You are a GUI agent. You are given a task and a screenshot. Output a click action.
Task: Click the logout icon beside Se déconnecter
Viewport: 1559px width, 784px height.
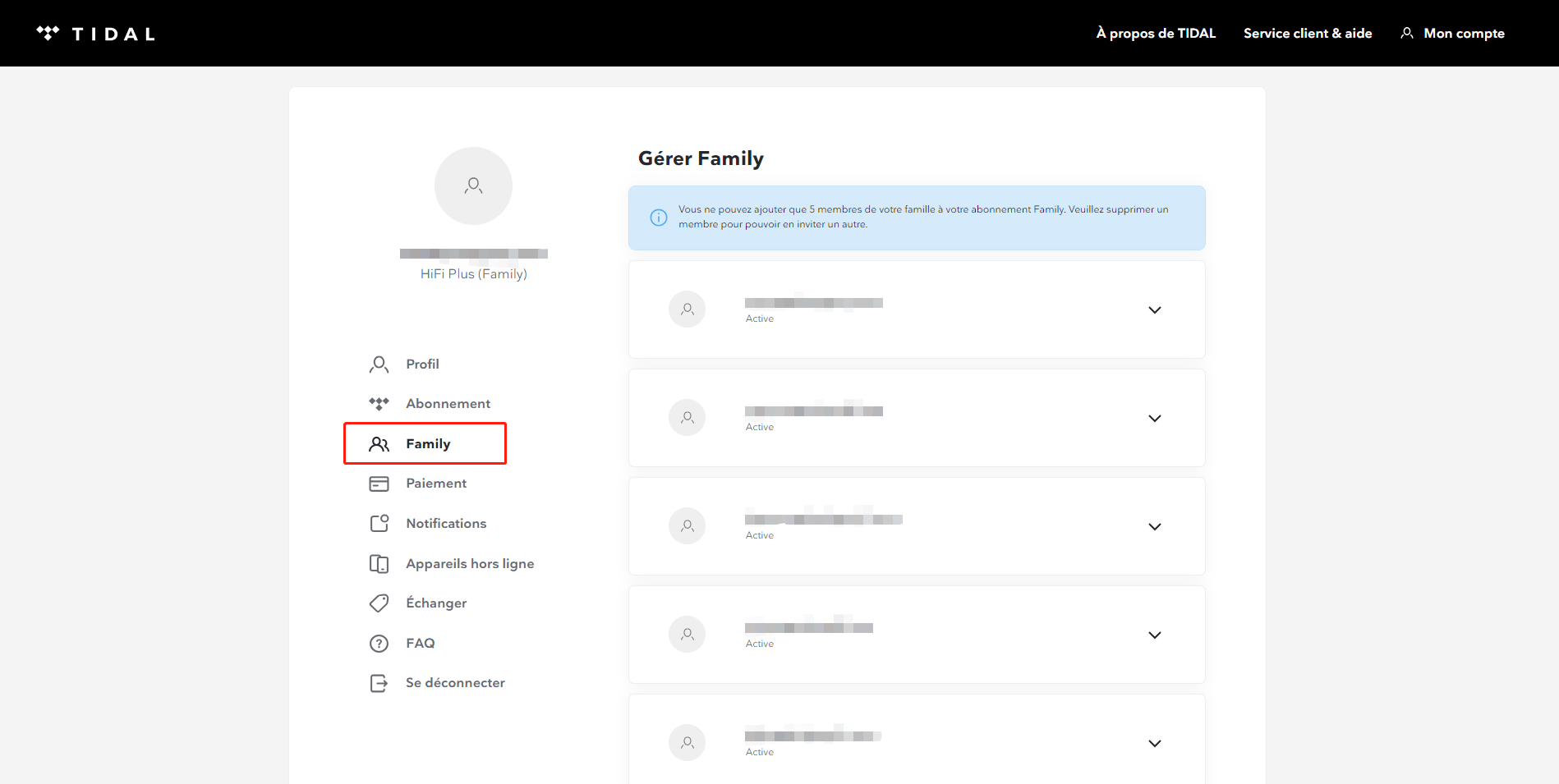point(379,683)
